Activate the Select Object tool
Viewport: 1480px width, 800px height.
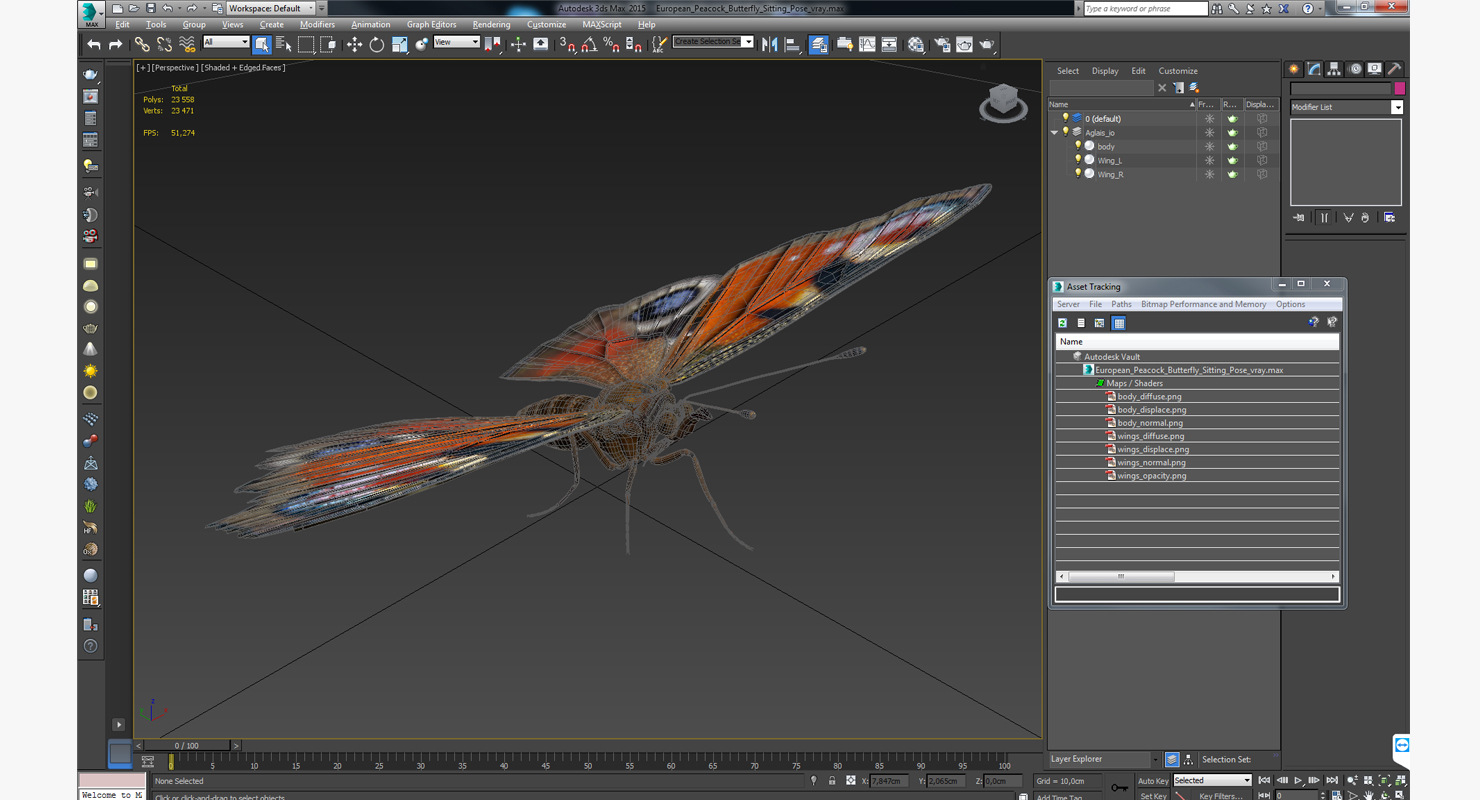262,44
